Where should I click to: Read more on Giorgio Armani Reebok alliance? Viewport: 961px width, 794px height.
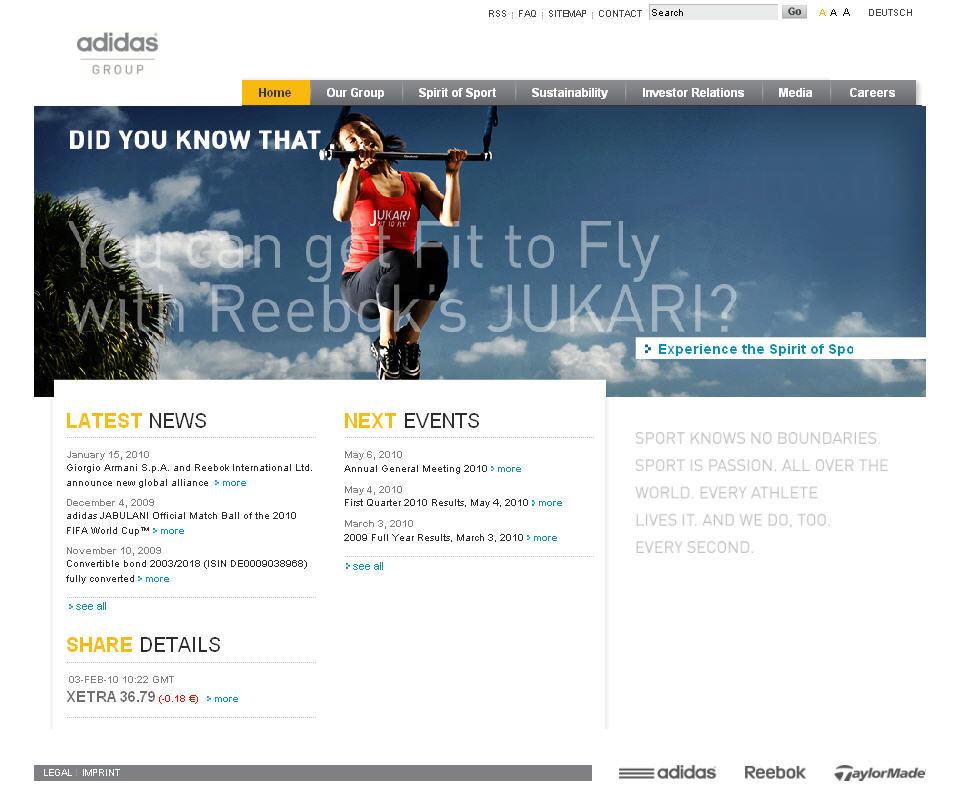[230, 483]
